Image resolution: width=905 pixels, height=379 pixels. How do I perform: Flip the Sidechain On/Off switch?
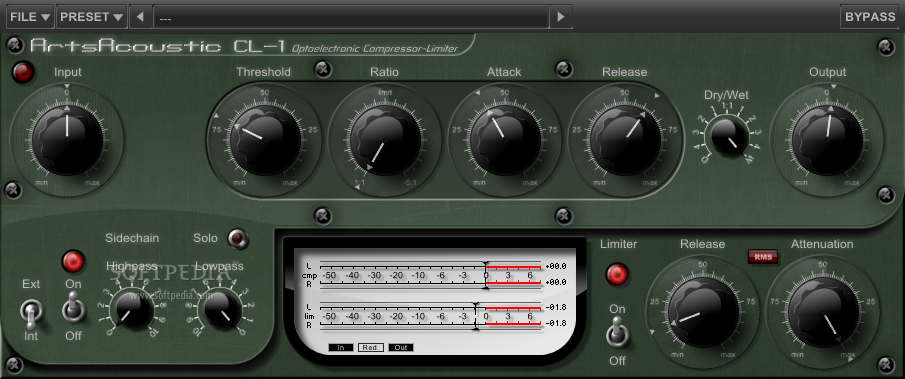point(73,307)
